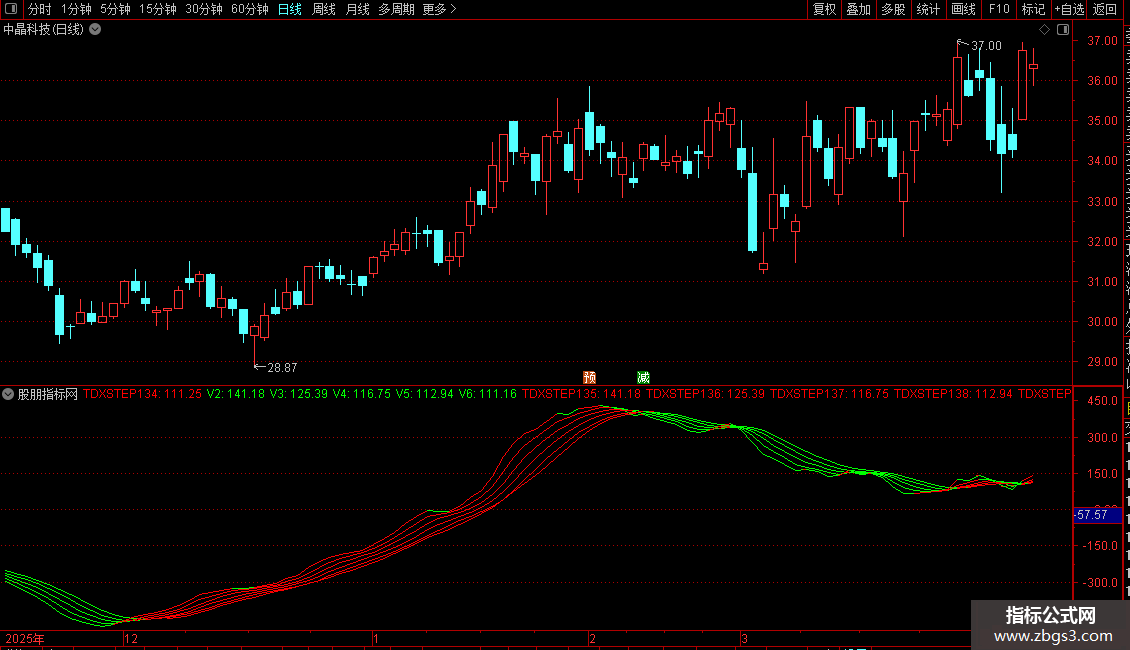Switch to 周线 weekly chart

coord(324,9)
